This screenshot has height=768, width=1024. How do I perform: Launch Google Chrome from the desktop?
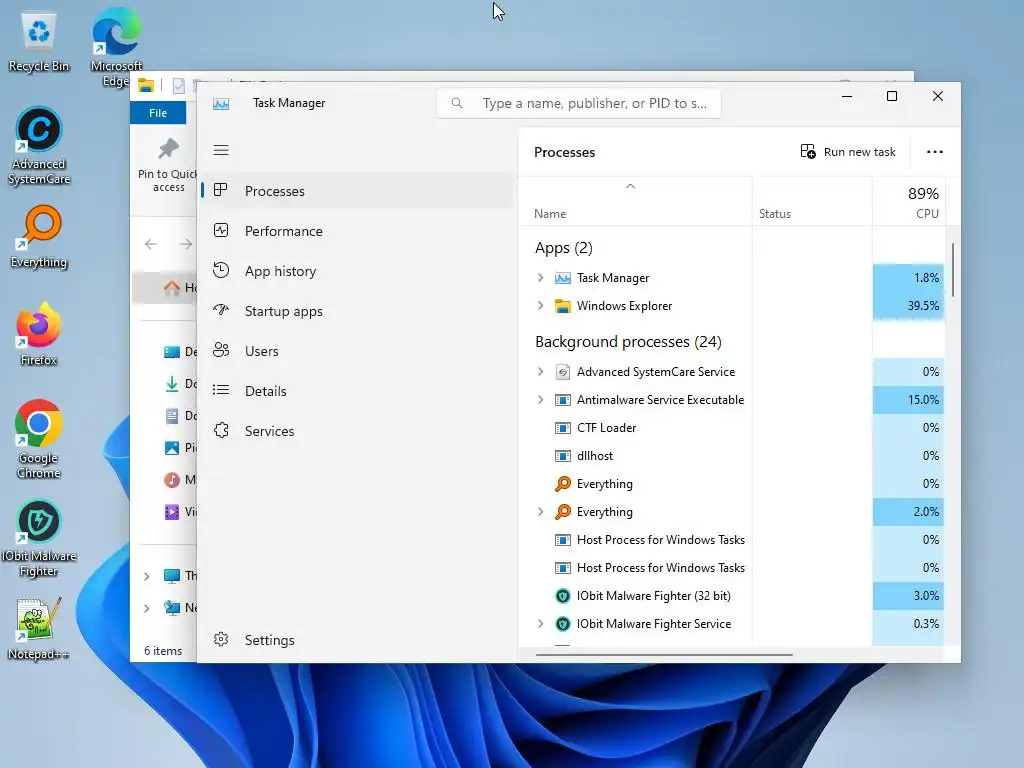click(x=39, y=440)
